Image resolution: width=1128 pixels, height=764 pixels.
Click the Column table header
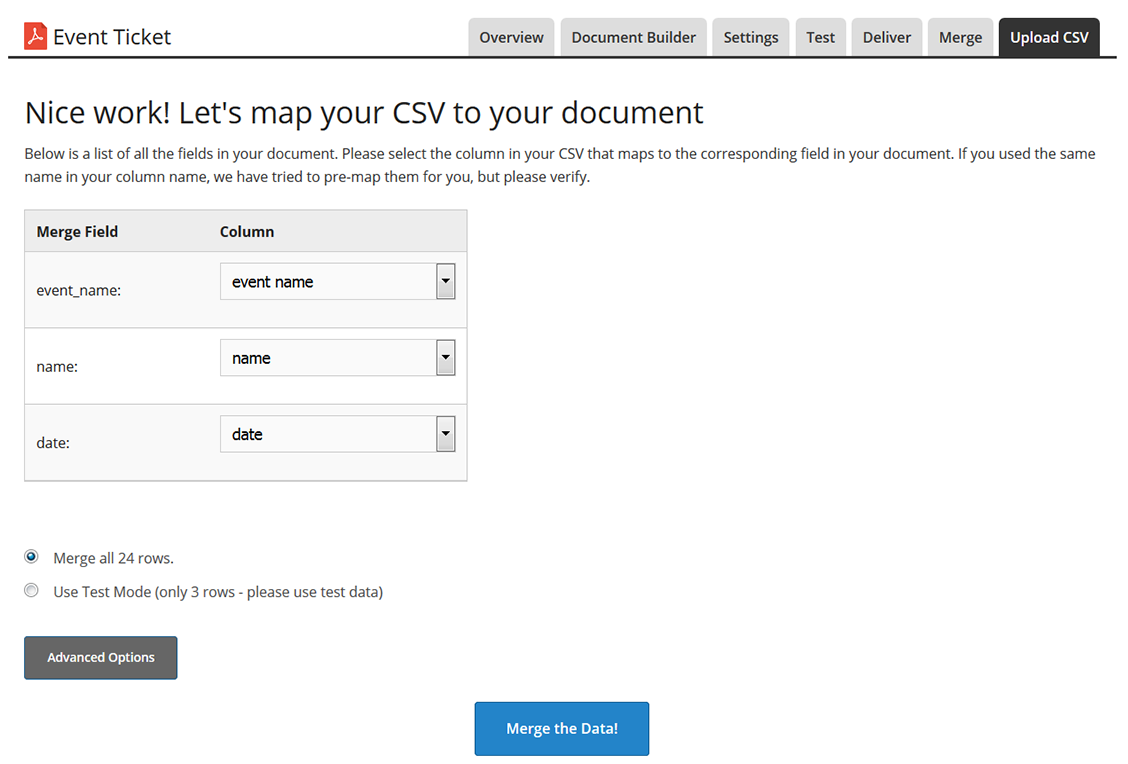coord(247,231)
